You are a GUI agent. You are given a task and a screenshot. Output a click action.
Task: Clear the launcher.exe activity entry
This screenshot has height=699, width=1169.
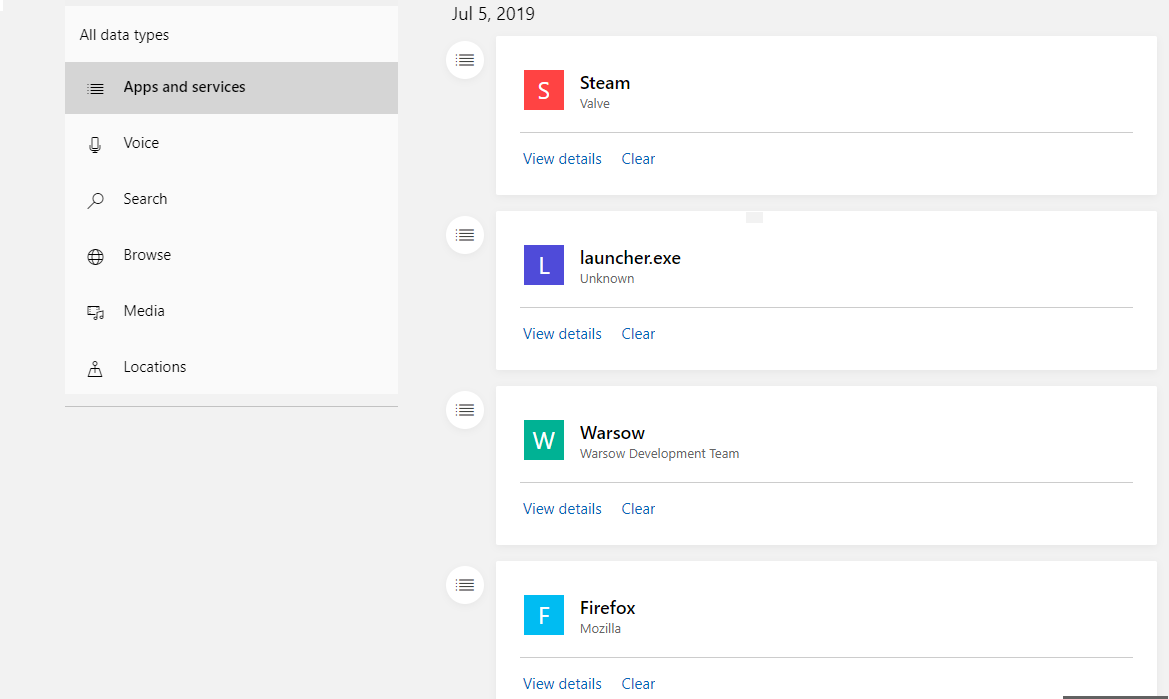click(x=638, y=334)
